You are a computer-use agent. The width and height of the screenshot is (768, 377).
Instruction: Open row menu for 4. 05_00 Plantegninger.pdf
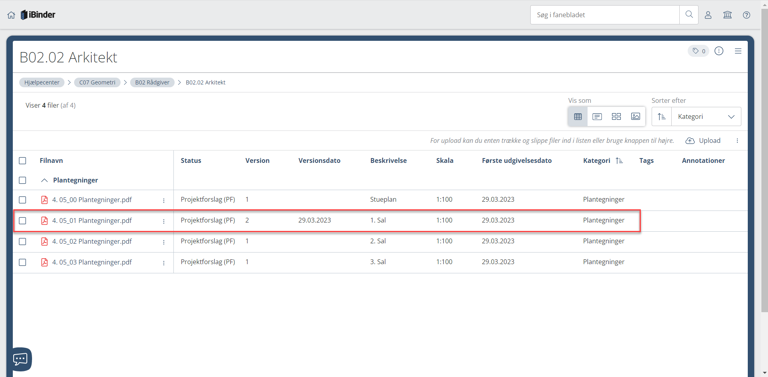pos(164,200)
